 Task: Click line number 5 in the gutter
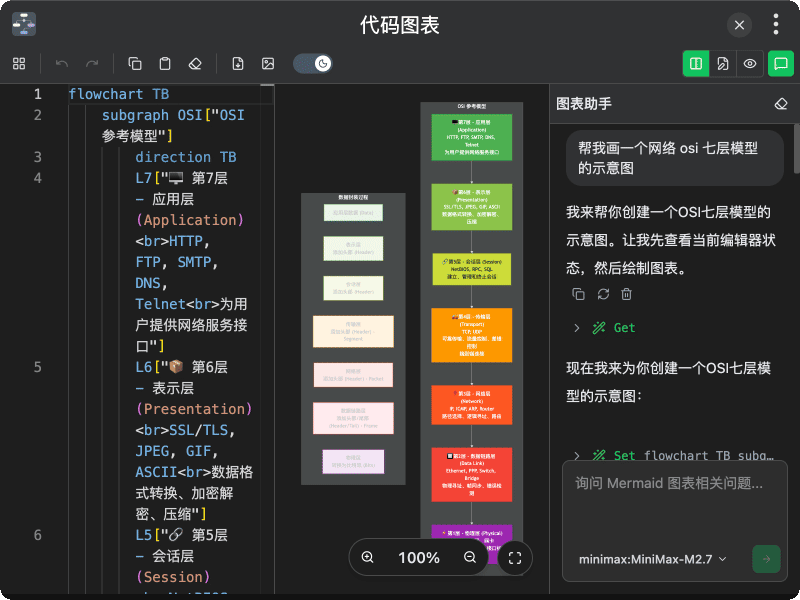[x=37, y=367]
